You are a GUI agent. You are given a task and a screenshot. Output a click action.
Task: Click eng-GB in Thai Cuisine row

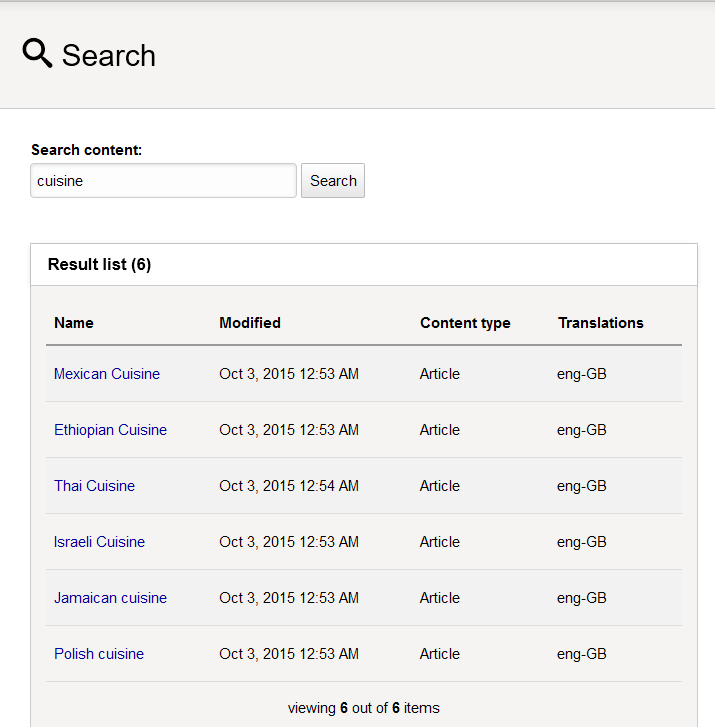(581, 486)
